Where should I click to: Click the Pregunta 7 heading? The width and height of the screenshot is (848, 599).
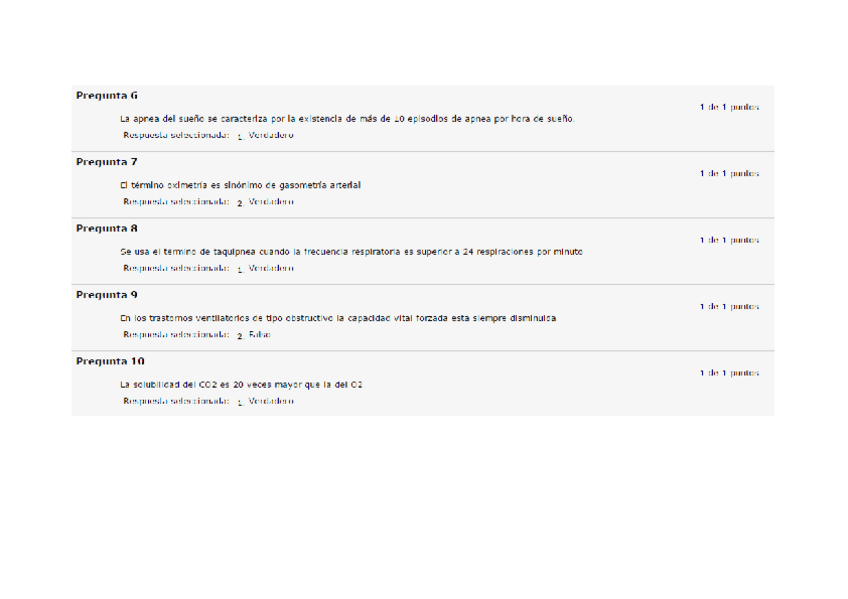[107, 162]
